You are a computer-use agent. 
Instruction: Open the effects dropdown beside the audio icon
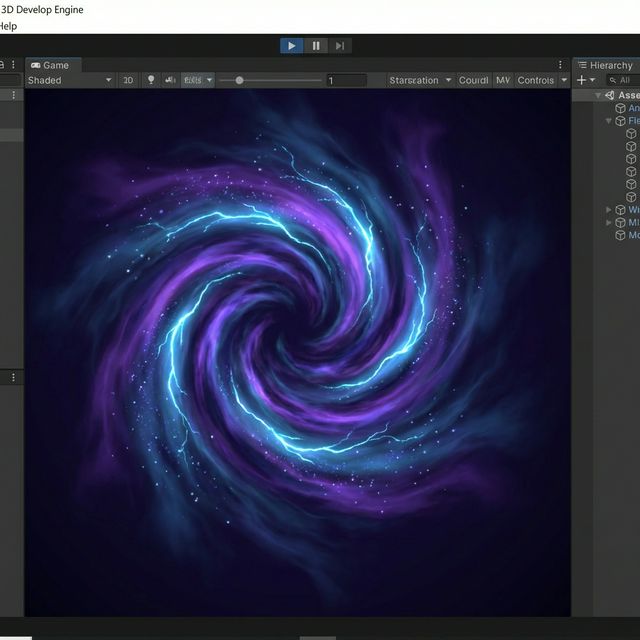[197, 80]
